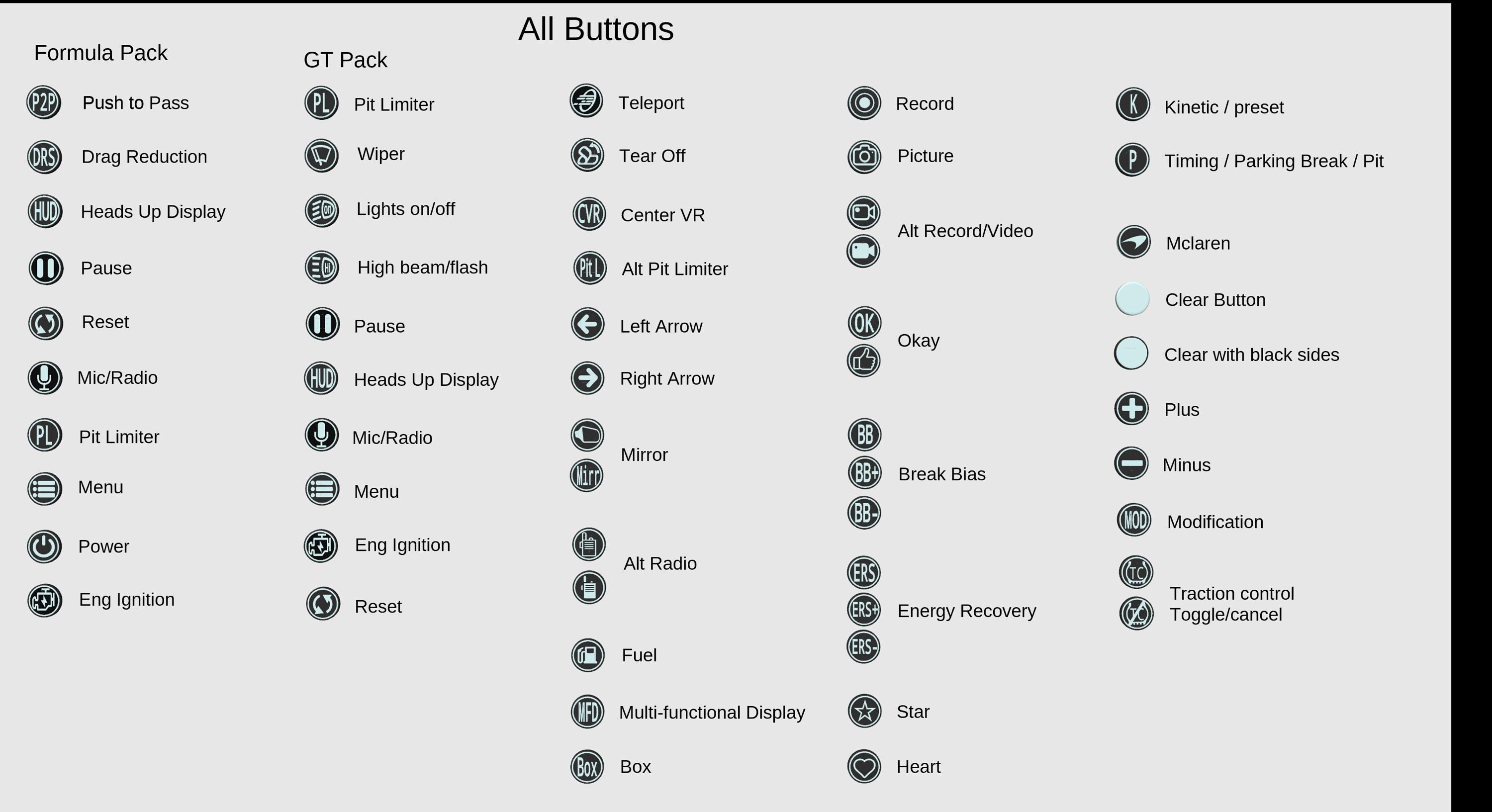Select the Mclaren logo icon
Viewport: 1492px width, 812px height.
[1133, 242]
